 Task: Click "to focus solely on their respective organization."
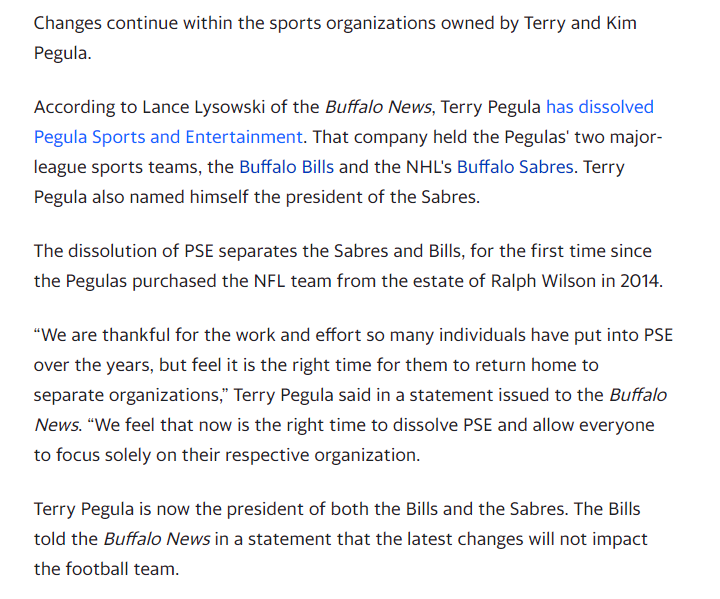click(x=227, y=455)
